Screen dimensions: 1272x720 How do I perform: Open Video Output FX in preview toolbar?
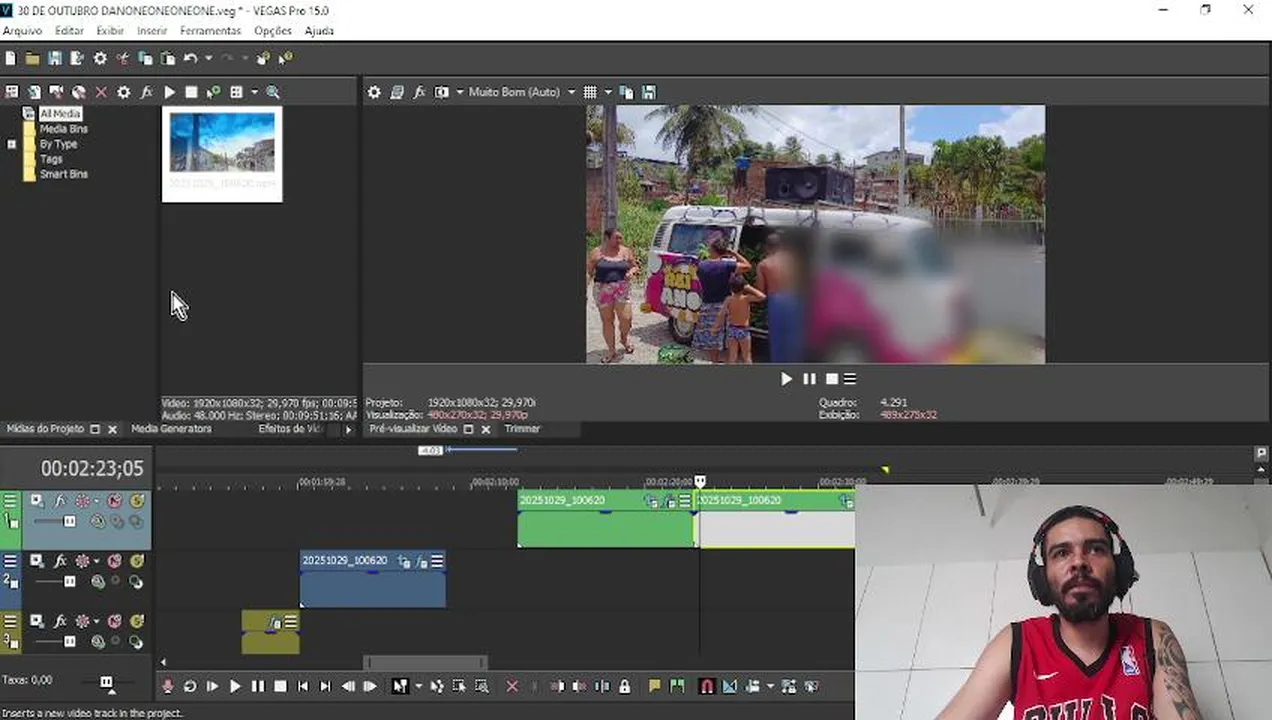coord(419,92)
